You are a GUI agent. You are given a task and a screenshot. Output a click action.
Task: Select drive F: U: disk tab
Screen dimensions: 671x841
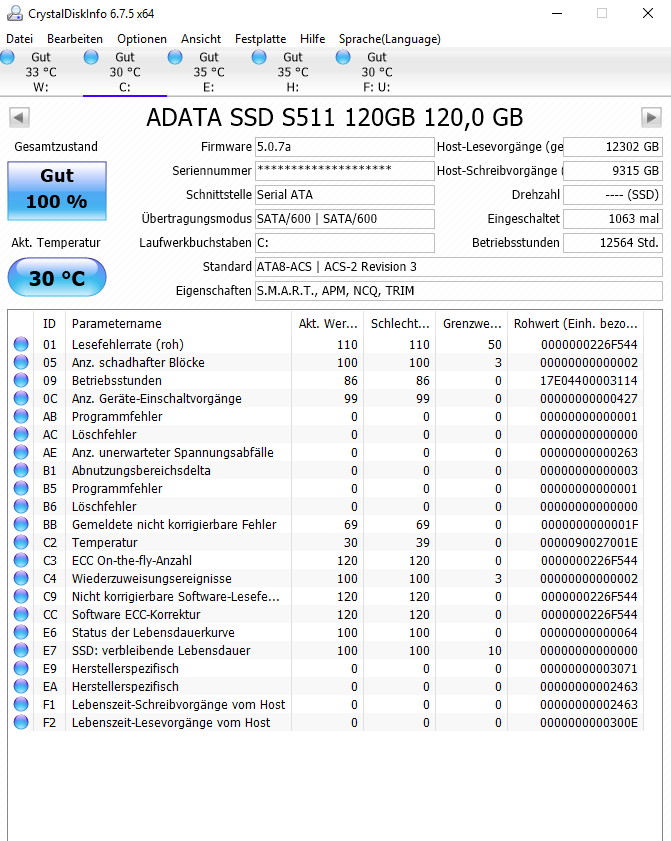[377, 72]
